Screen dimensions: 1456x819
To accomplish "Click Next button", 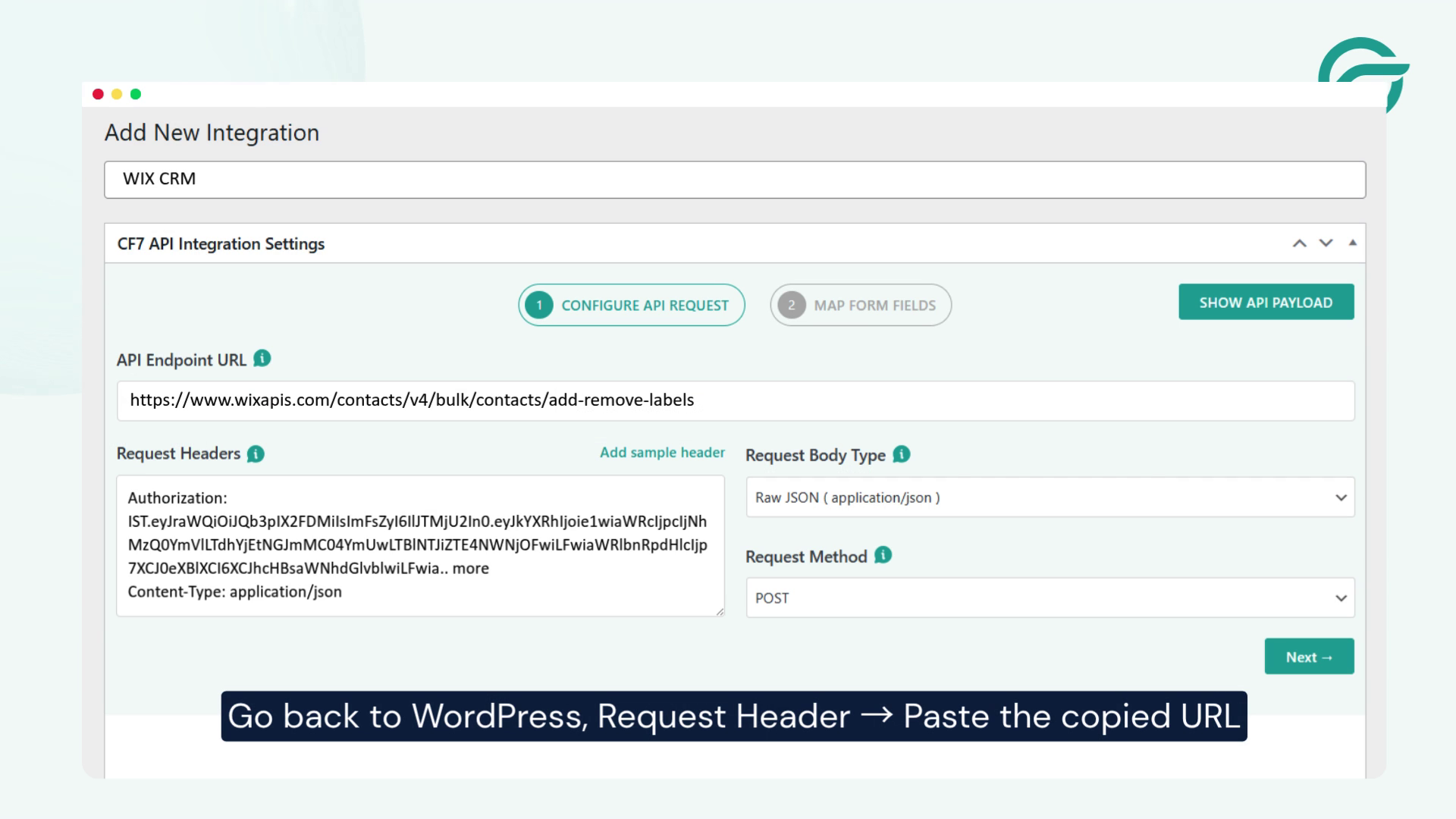I will 1310,657.
